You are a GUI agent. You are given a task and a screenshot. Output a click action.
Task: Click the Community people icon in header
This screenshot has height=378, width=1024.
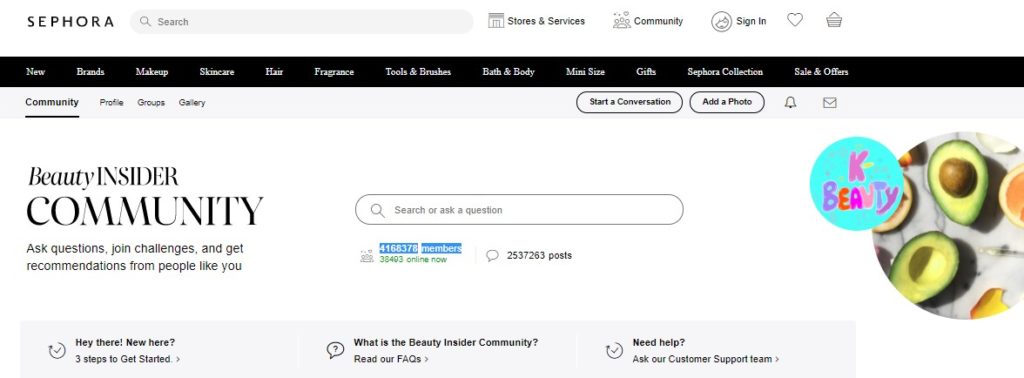622,21
